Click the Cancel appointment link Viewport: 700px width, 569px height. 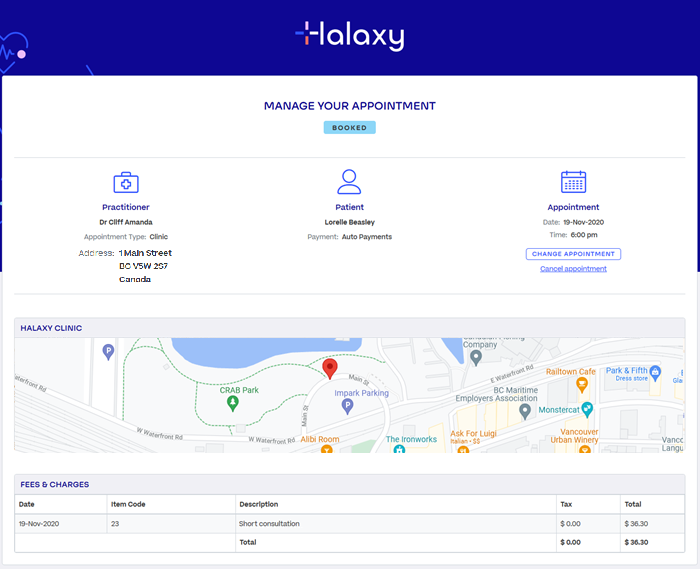[573, 269]
